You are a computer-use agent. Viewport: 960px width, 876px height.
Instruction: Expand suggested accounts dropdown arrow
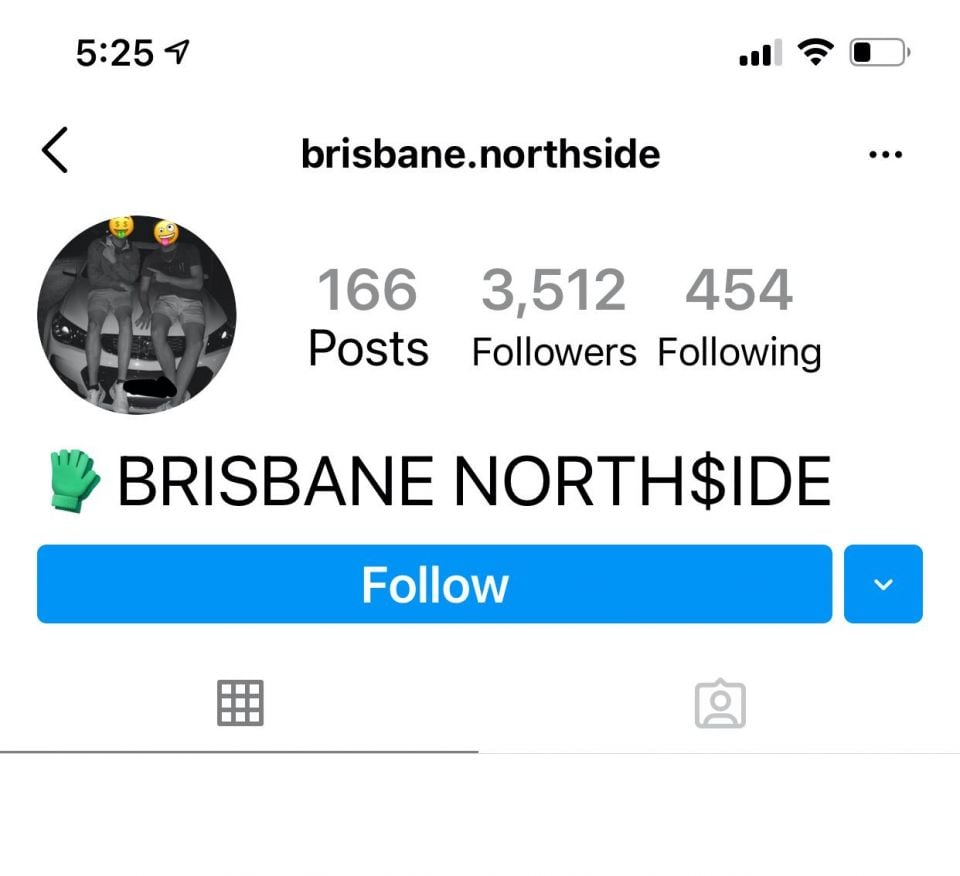pyautogui.click(x=883, y=584)
